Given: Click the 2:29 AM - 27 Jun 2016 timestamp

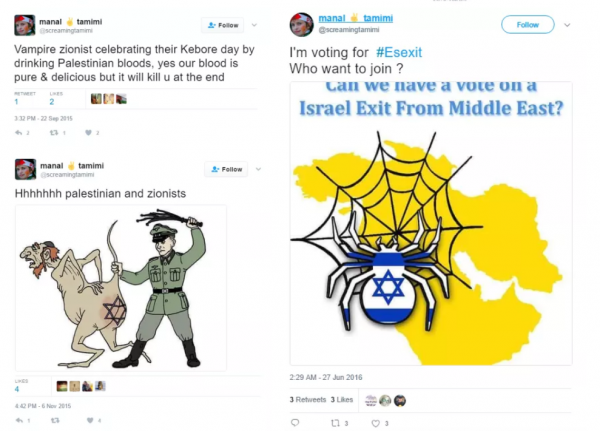Looking at the screenshot, I should [326, 377].
